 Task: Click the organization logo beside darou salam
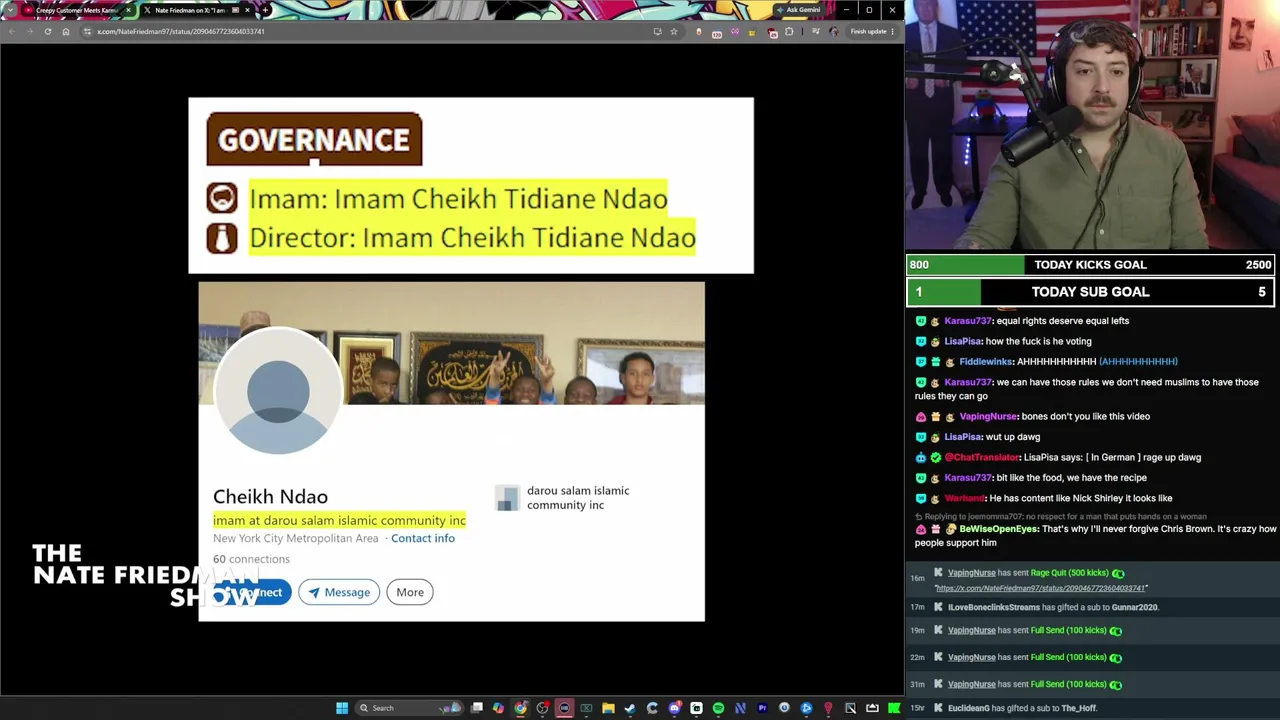click(508, 498)
